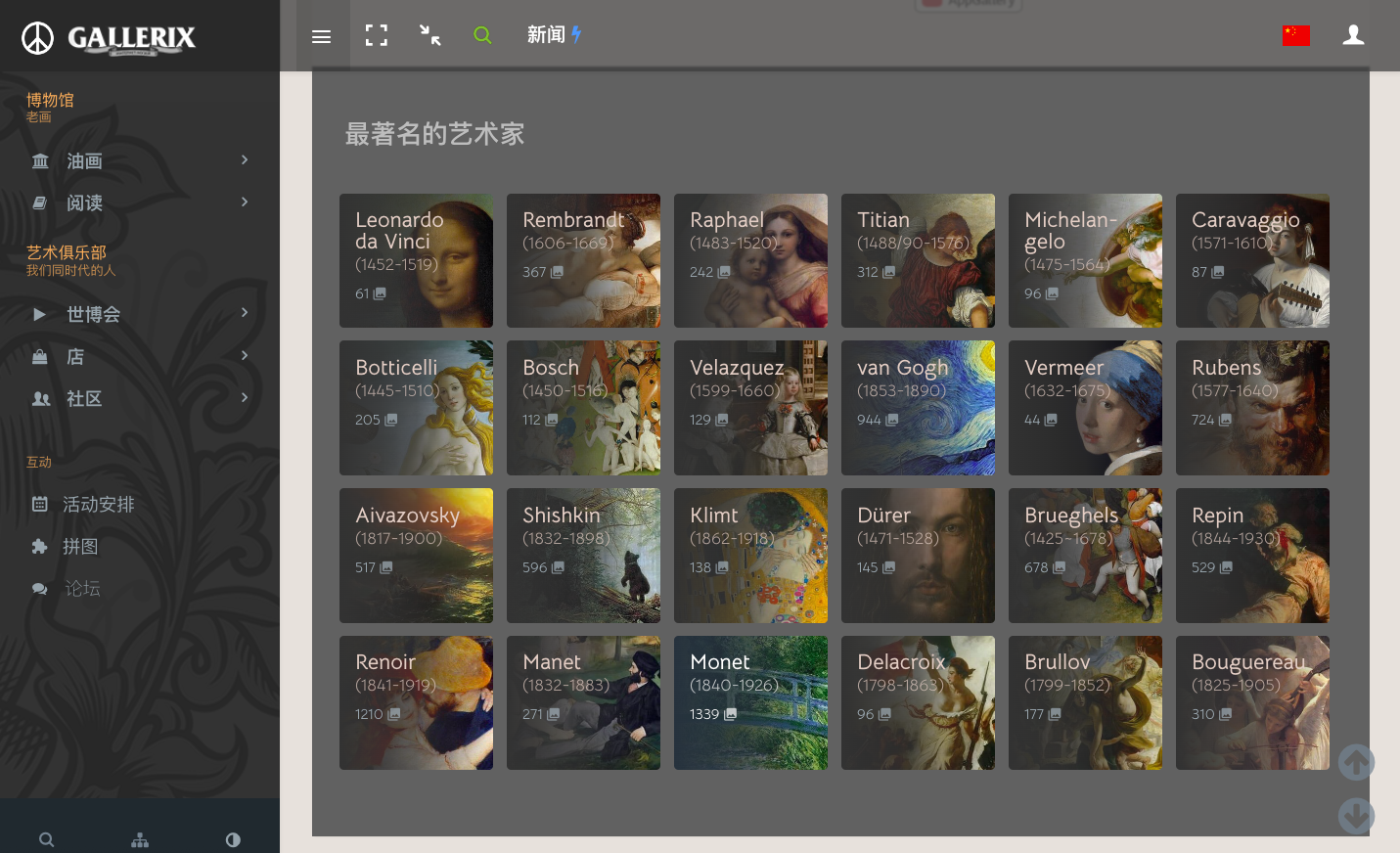Expand the 社区 submenu chevron

click(x=245, y=397)
